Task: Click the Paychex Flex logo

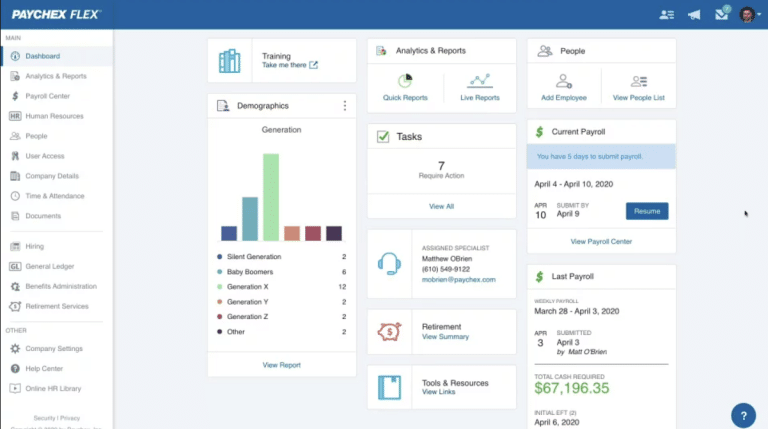Action: point(56,15)
